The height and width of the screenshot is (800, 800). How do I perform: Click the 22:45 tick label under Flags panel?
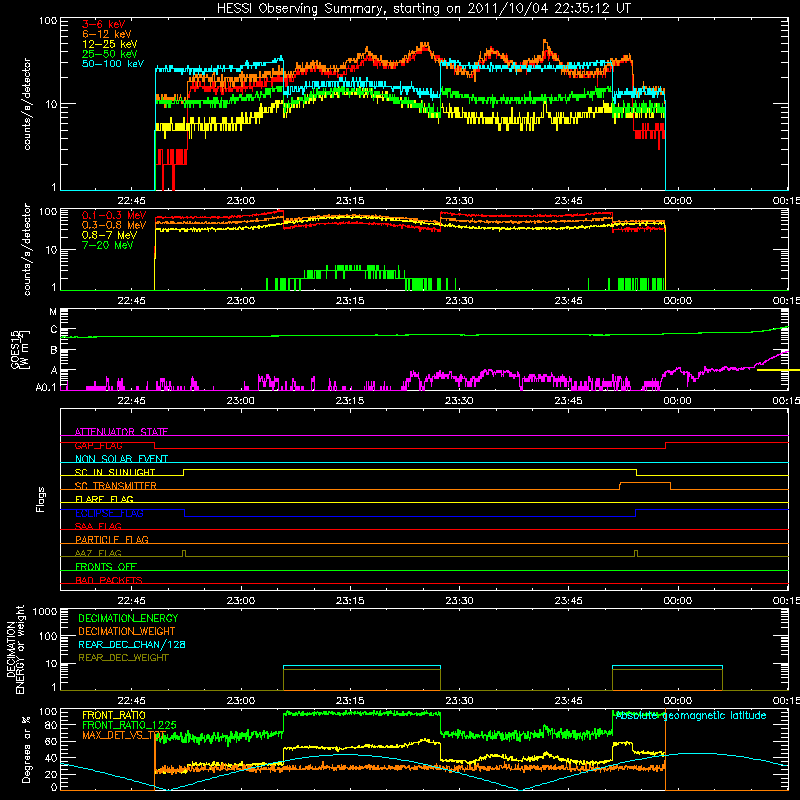coord(131,601)
